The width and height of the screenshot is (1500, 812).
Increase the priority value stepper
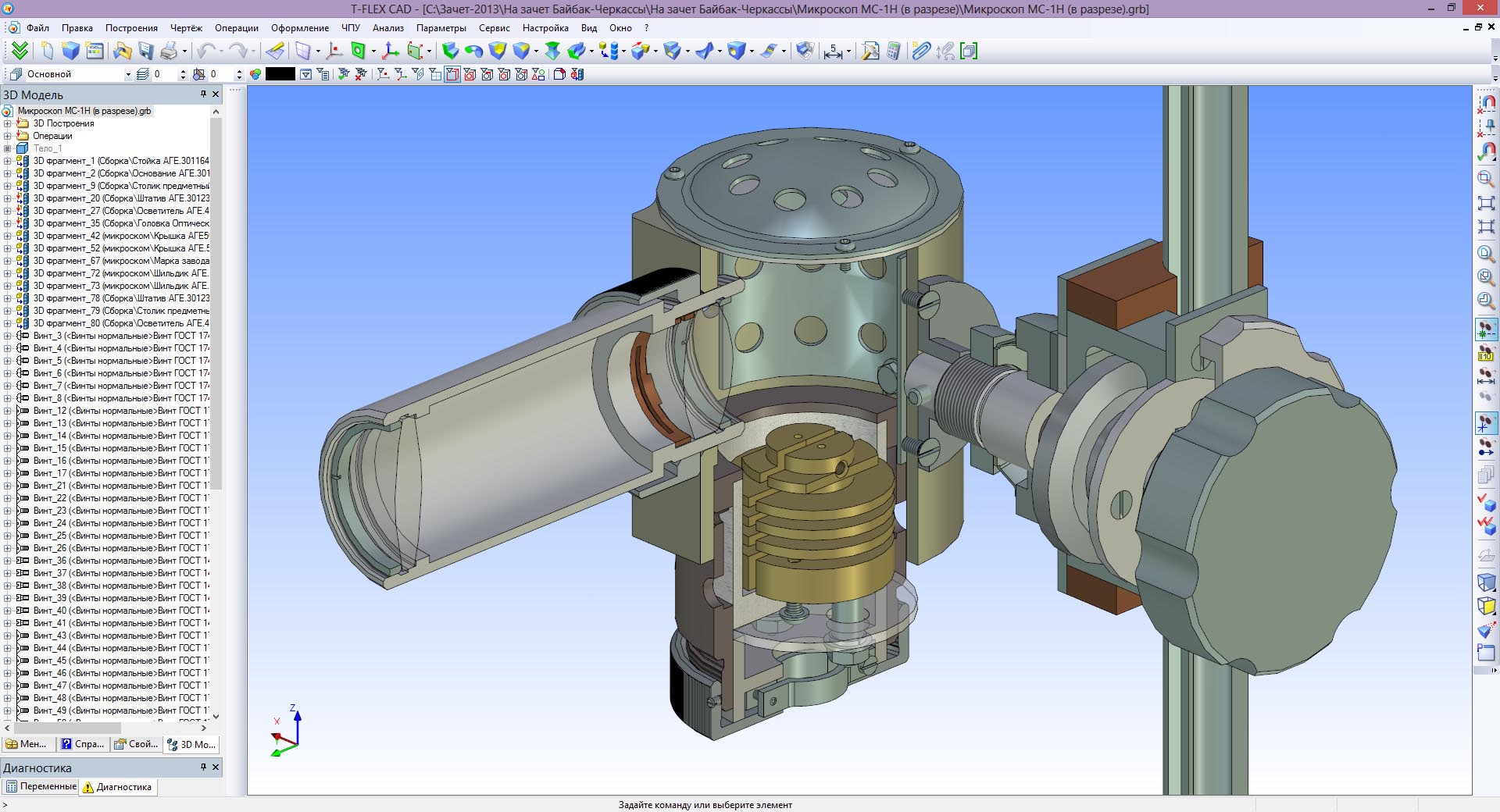(x=239, y=71)
